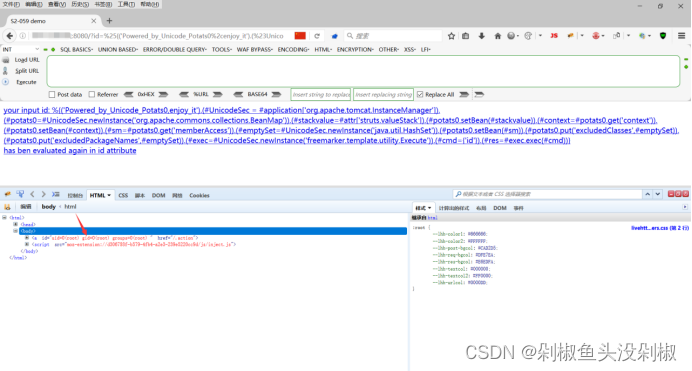Click the China flag icon in the address bar
692x371 pixels.
coord(300,36)
